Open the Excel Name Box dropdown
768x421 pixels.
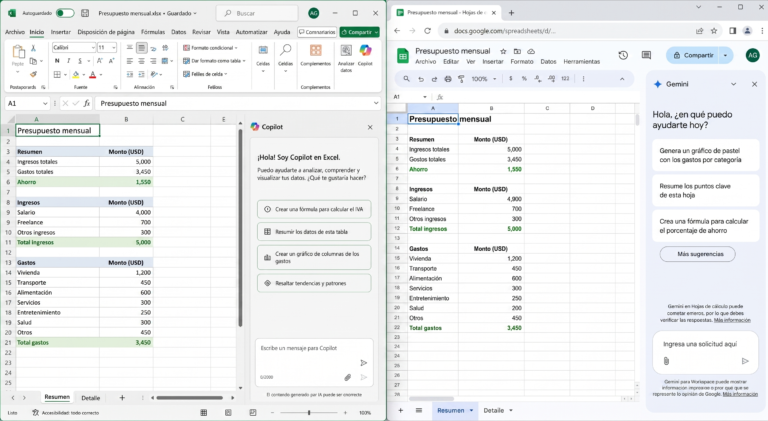[x=45, y=103]
